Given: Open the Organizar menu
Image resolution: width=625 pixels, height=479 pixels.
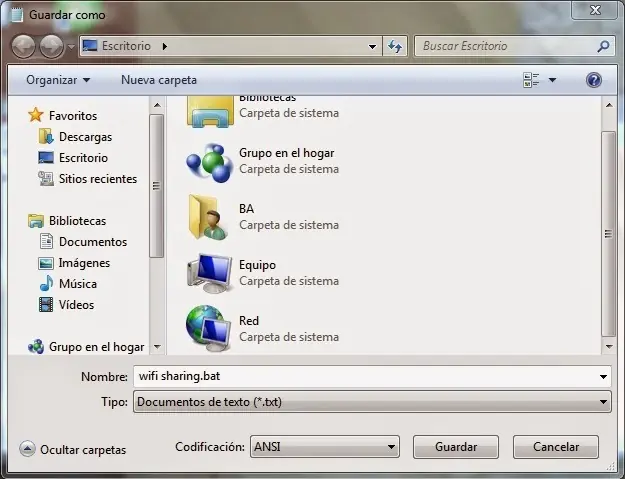Looking at the screenshot, I should tap(58, 80).
